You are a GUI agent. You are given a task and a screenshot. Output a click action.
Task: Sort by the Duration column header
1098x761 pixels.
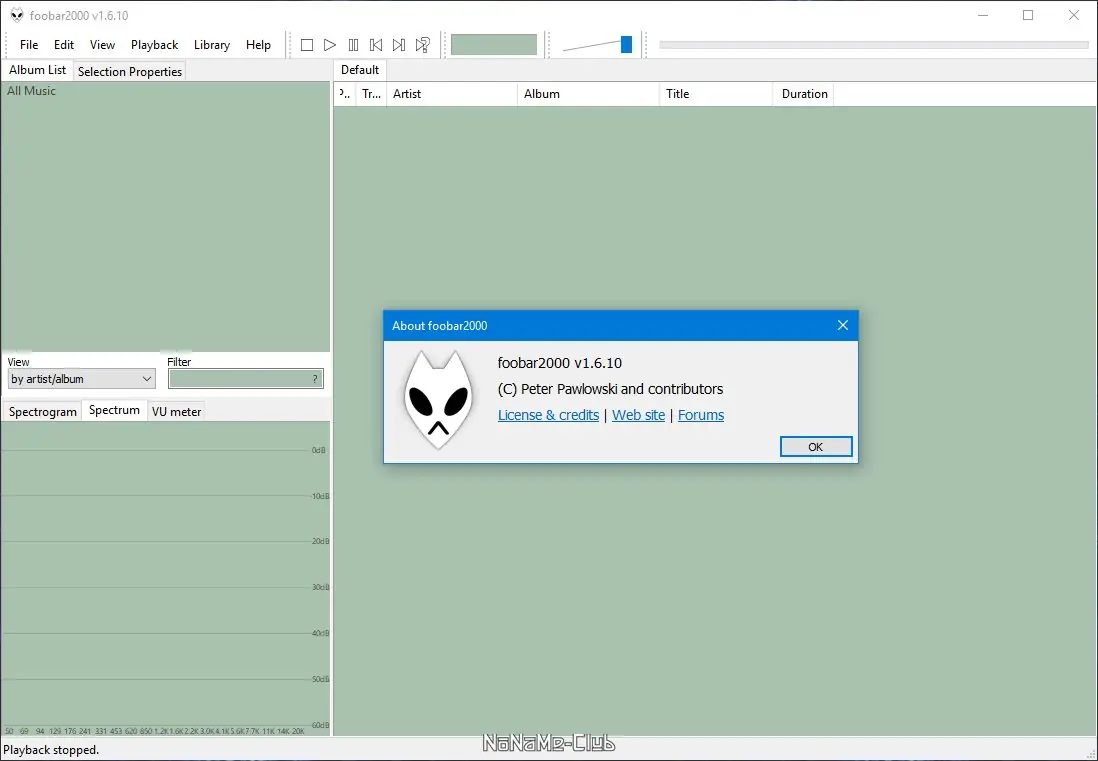click(x=803, y=94)
